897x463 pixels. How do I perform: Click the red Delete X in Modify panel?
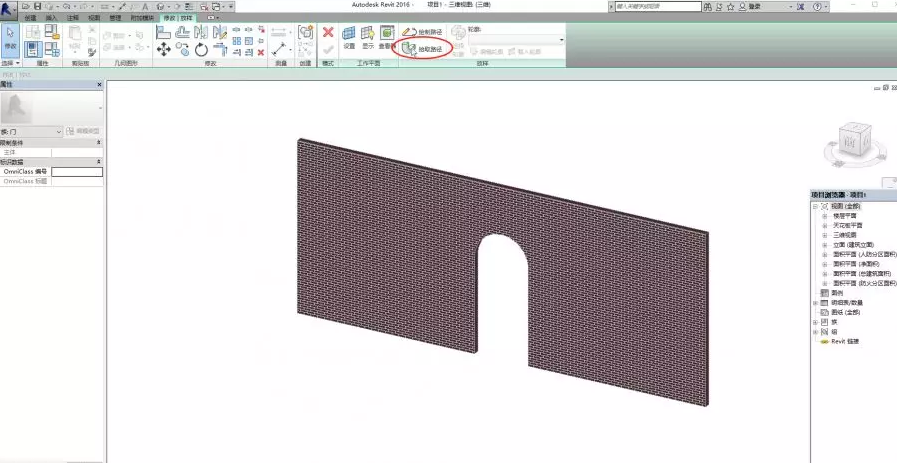[261, 53]
